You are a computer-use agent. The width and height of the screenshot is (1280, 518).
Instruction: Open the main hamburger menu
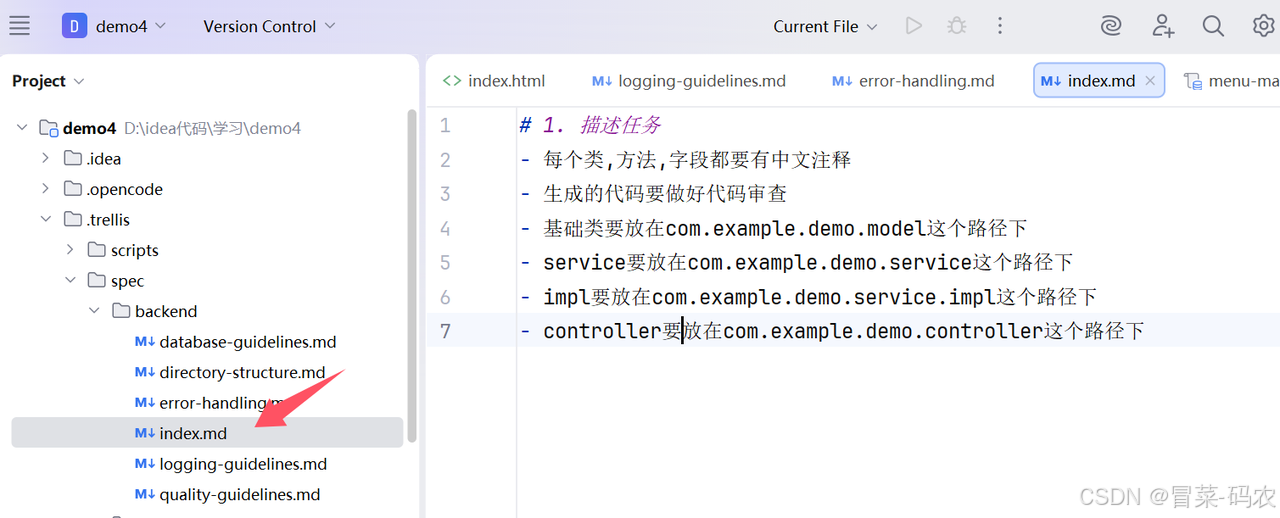point(20,26)
